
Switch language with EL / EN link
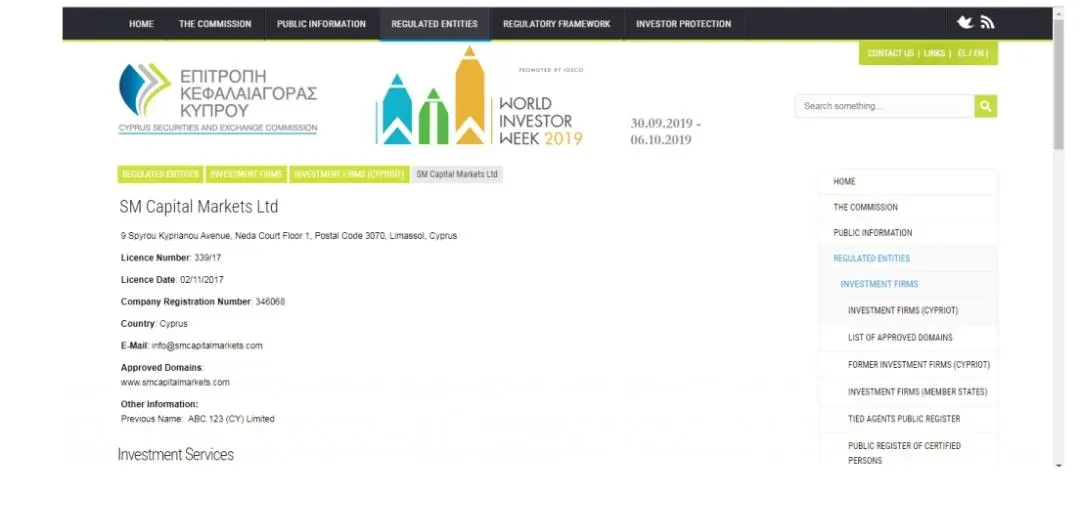tap(970, 53)
